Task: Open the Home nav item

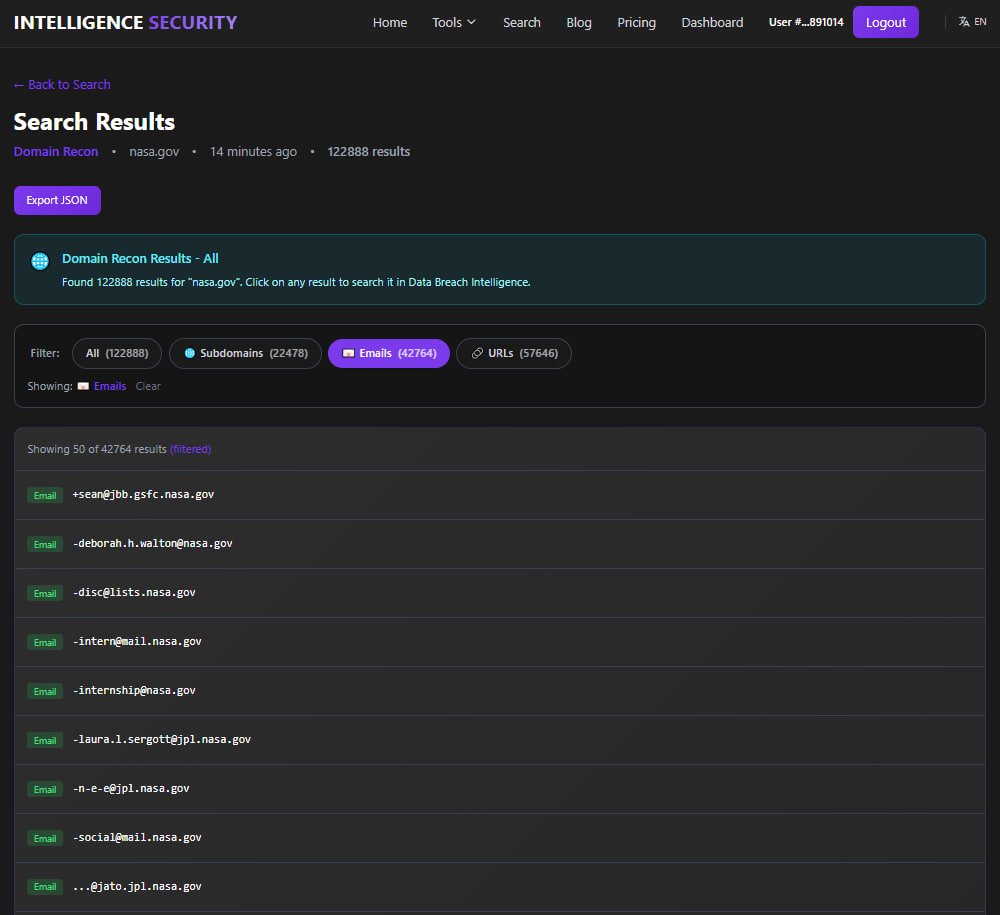Action: coord(390,22)
